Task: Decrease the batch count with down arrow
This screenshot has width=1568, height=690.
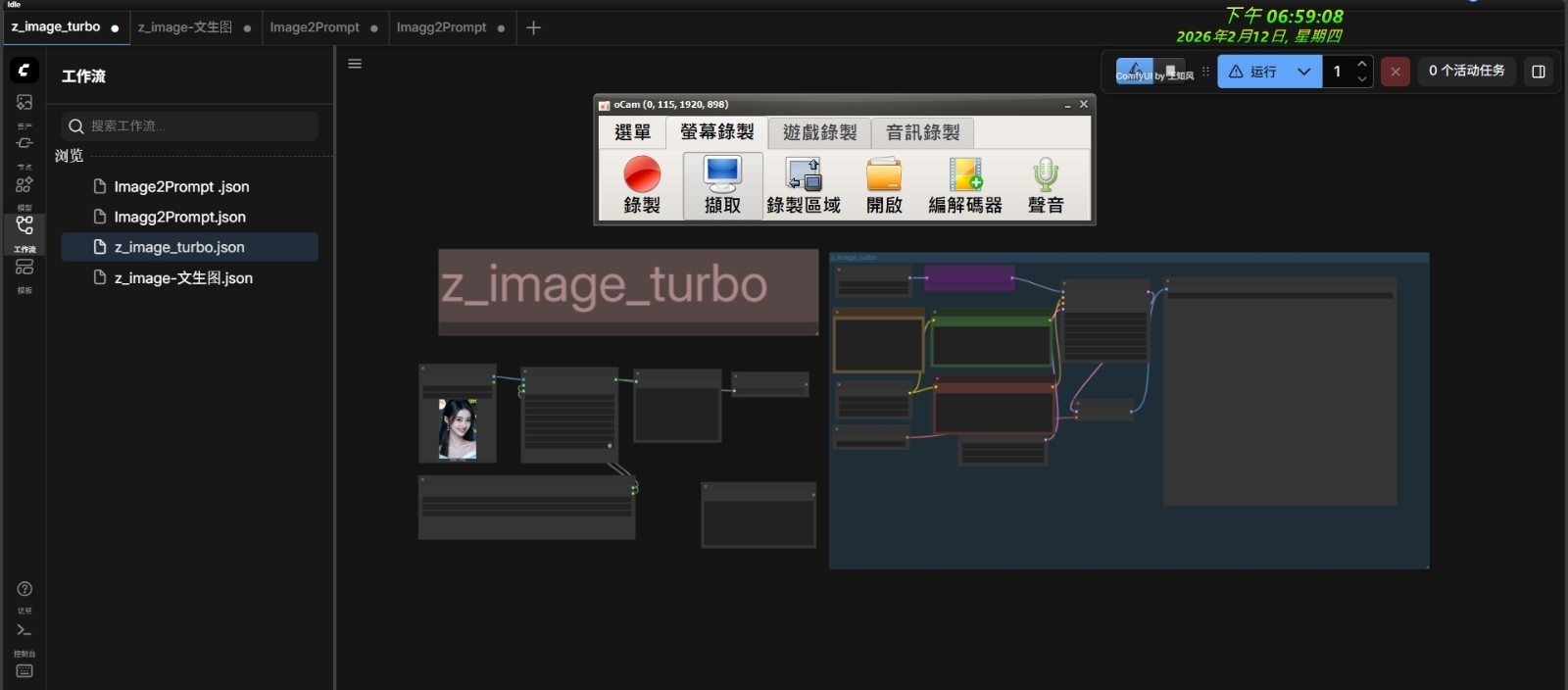Action: pos(1361,78)
